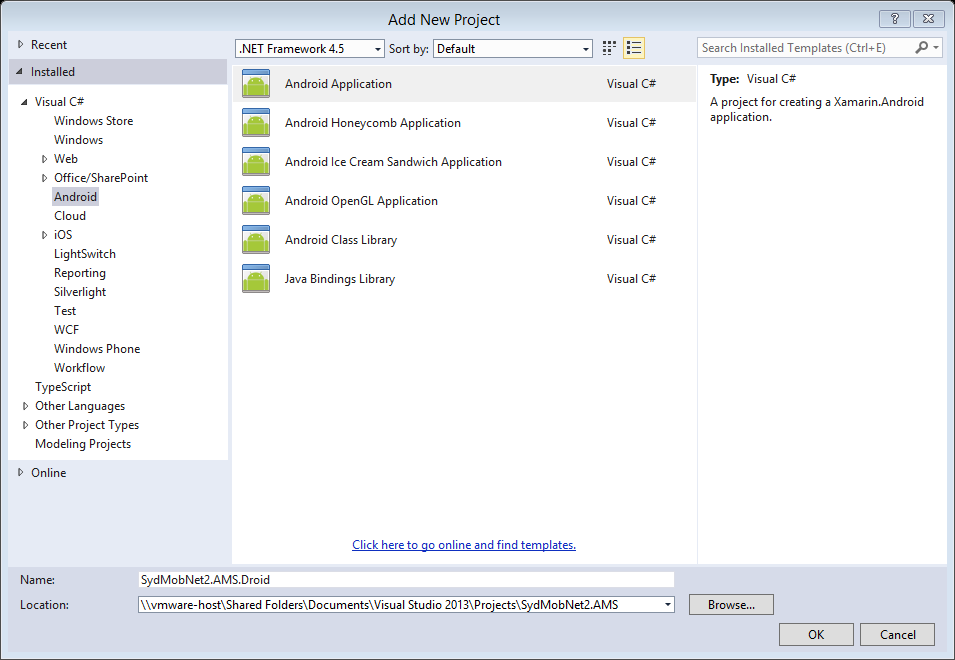Screen dimensions: 955x660
Task: Select the Android Ice Cream Sandwich Application icon
Action: [x=256, y=161]
